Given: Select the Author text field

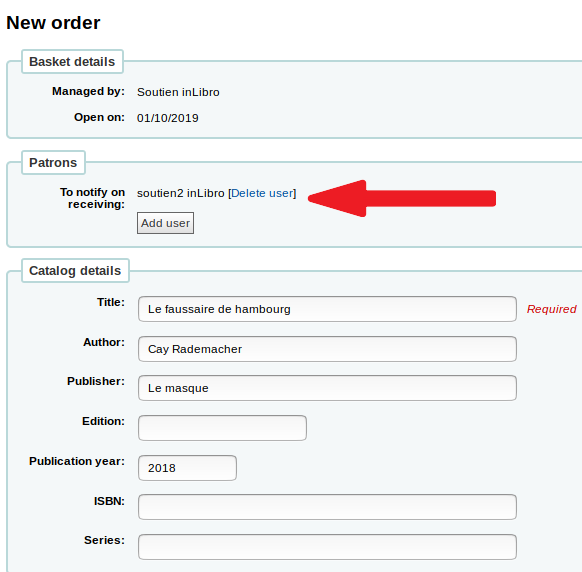Looking at the screenshot, I should click(327, 349).
